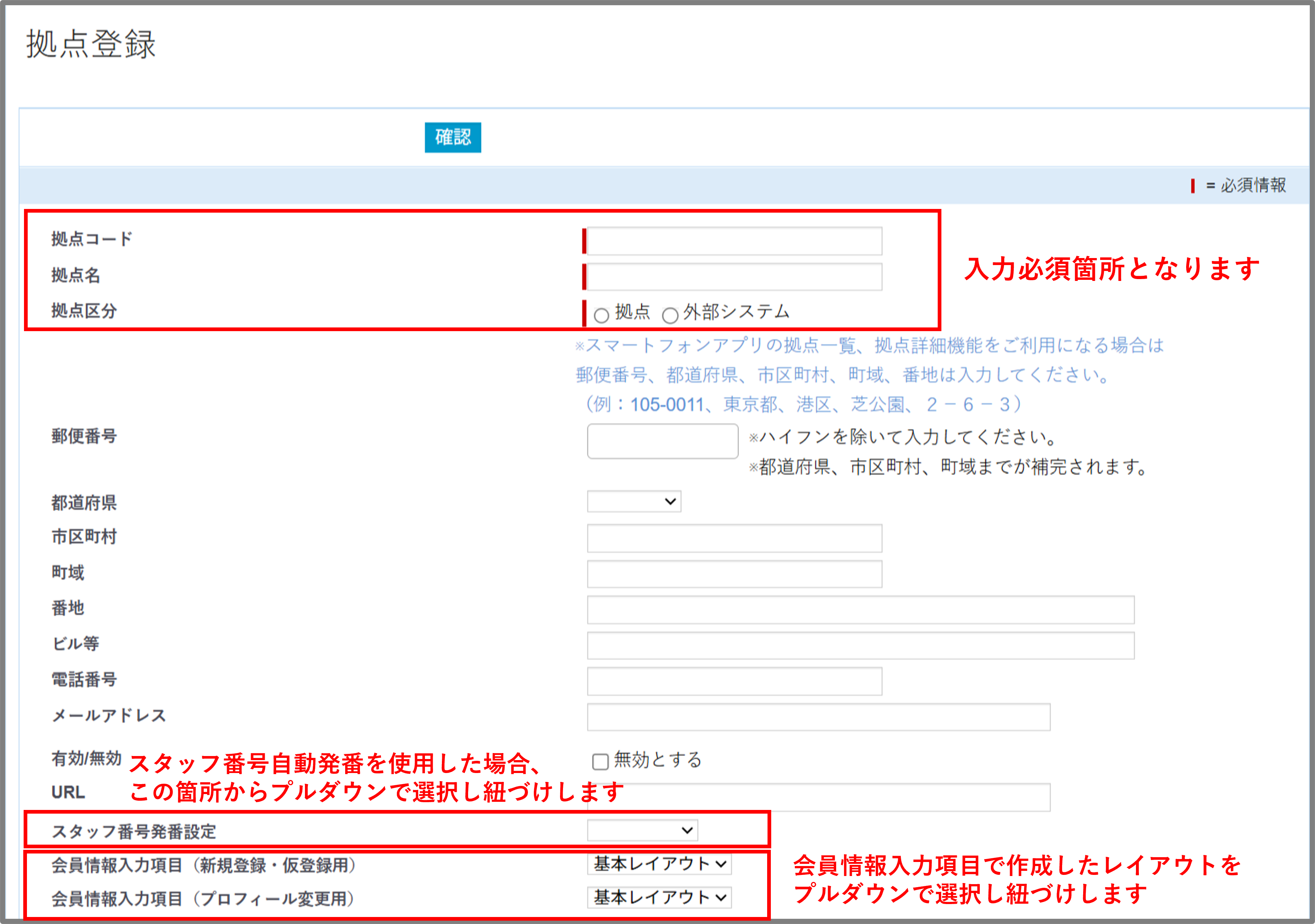
Task: Select the 拠点 radio button
Action: (x=601, y=315)
